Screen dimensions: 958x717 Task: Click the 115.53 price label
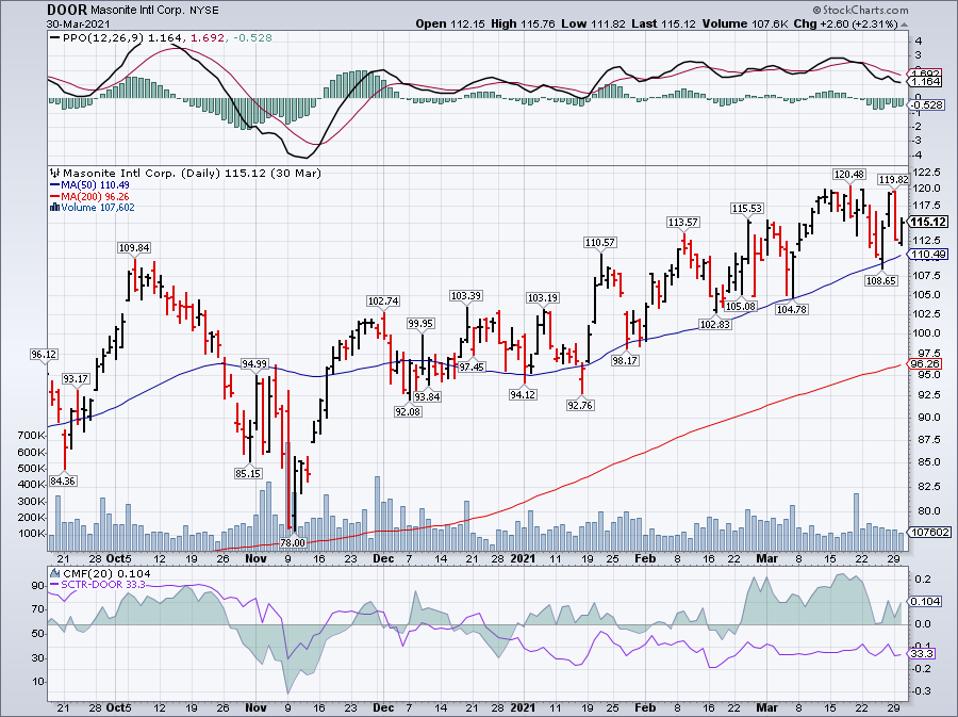tap(747, 208)
